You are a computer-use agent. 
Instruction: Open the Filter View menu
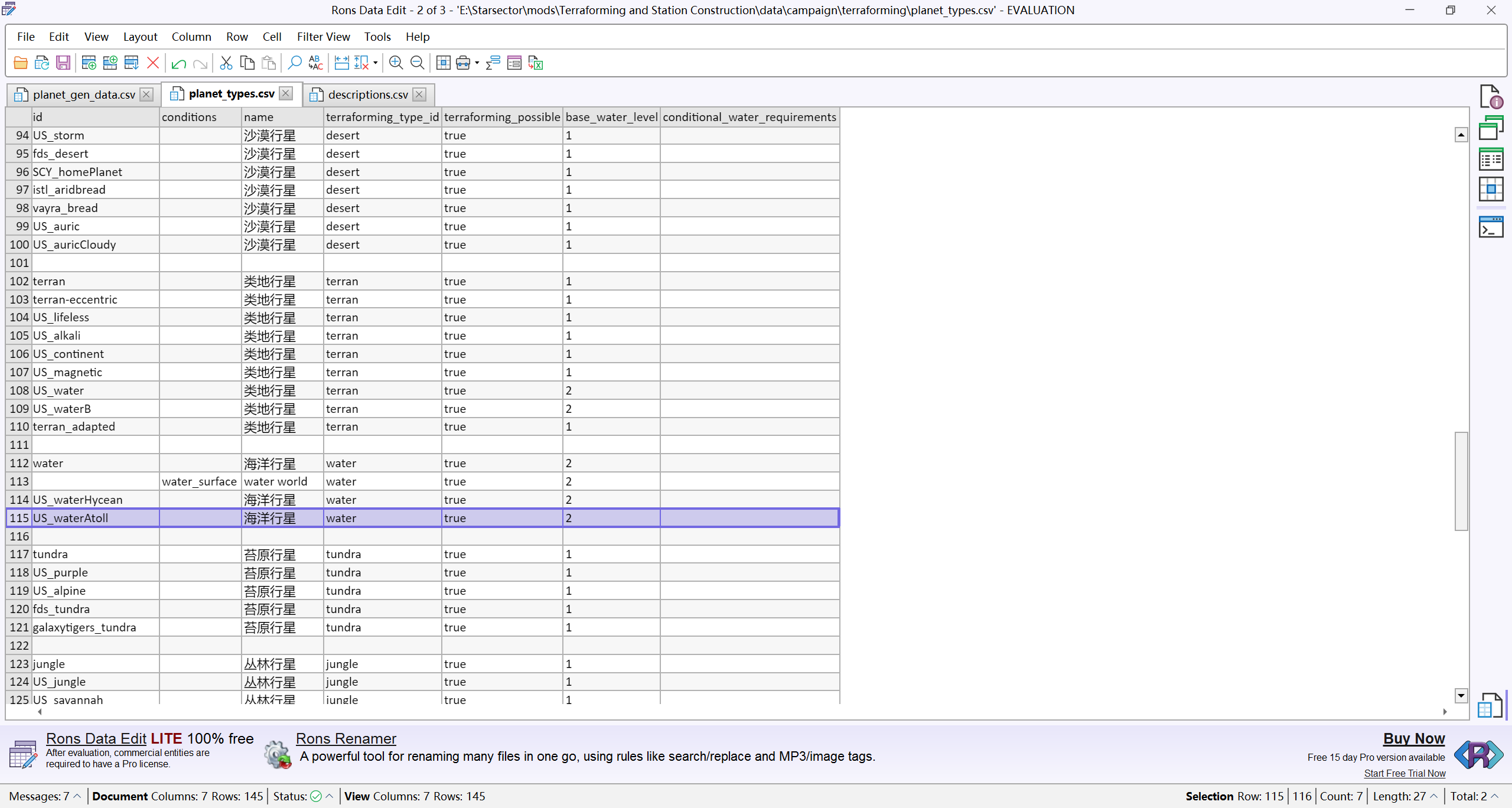(323, 37)
